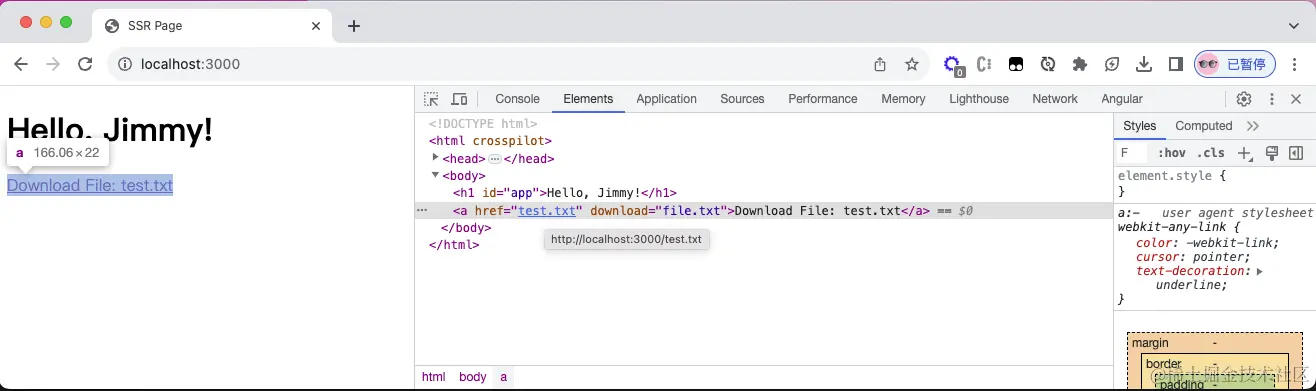Open the Chrome downloads icon
Screen dimensions: 1316x391
[x=1143, y=64]
